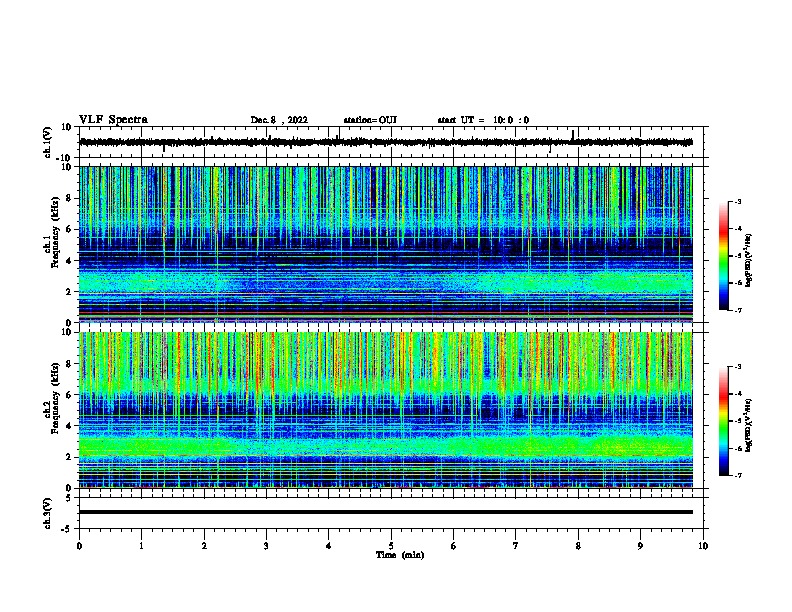This screenshot has width=792, height=612.
Task: Click the date 'Dec. 8 , 2022'
Action: tap(279, 120)
